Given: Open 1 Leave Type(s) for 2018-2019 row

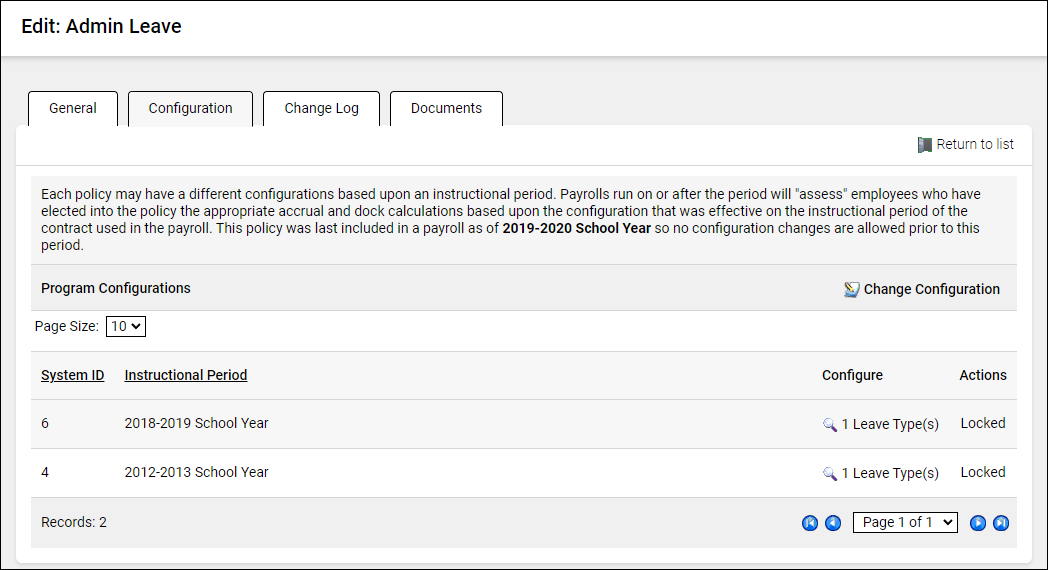Looking at the screenshot, I should 890,424.
